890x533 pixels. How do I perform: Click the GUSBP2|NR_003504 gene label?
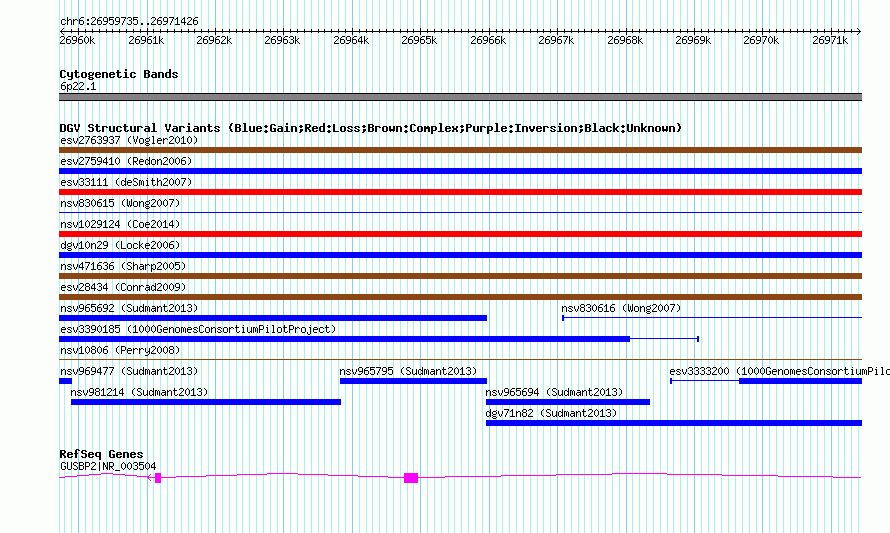pos(108,466)
